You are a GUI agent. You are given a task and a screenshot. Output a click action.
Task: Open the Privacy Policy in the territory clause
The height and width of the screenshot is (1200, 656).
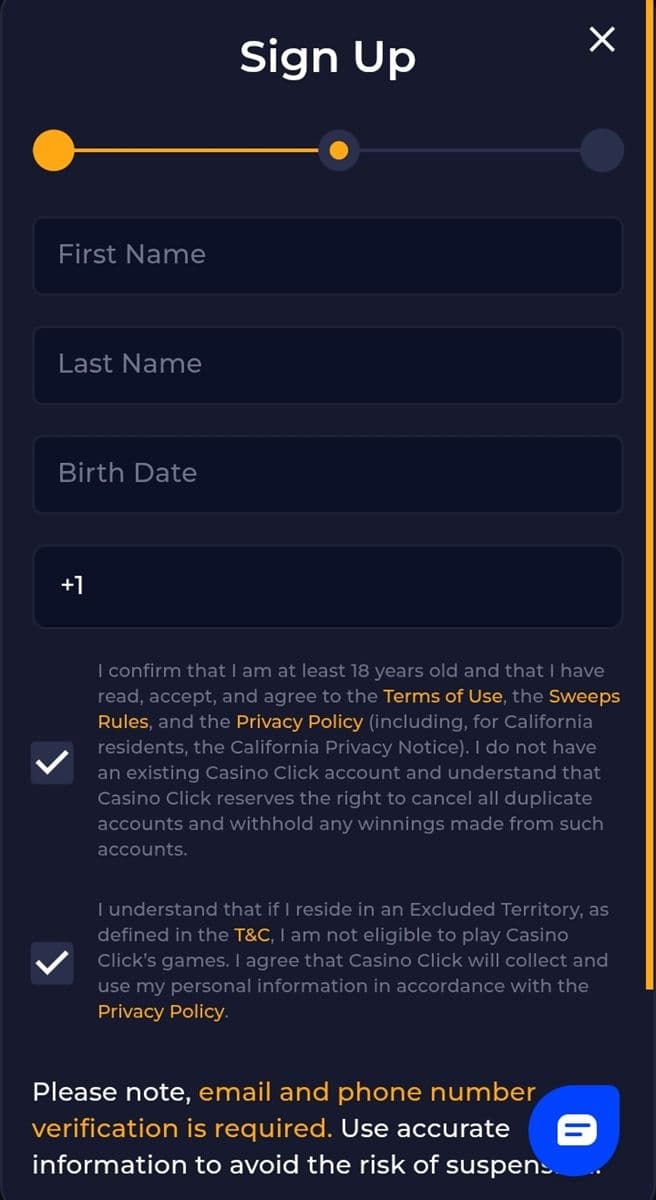click(161, 1011)
